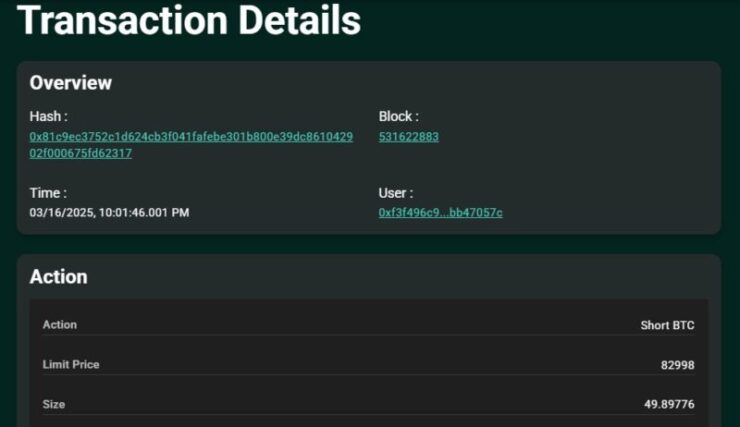Click the large Action section heading
The image size is (740, 427).
59,277
